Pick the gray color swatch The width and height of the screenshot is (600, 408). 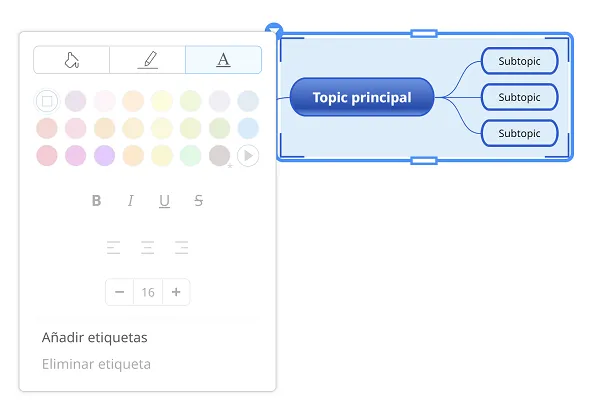click(x=219, y=156)
